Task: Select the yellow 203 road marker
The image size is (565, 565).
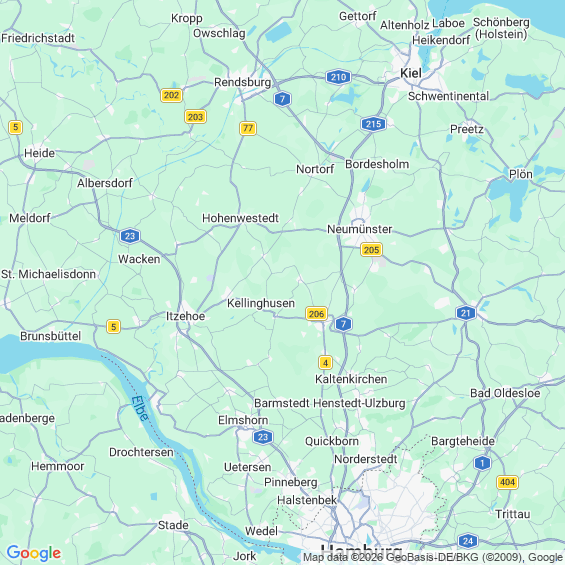Action: pyautogui.click(x=195, y=117)
